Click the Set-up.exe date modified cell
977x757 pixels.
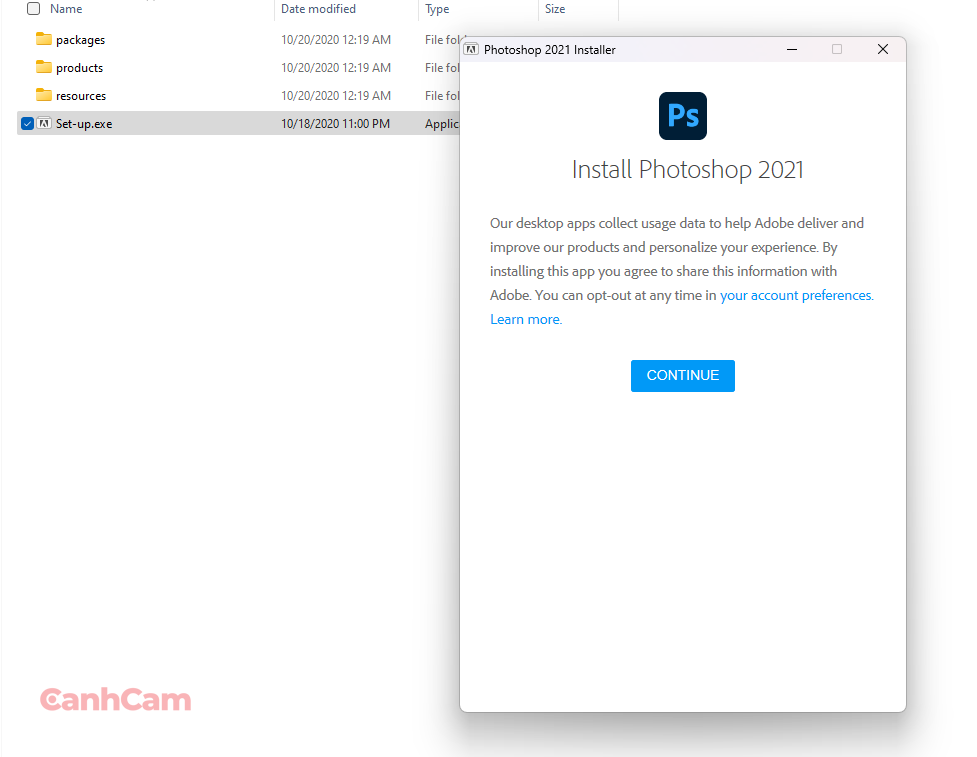(335, 123)
